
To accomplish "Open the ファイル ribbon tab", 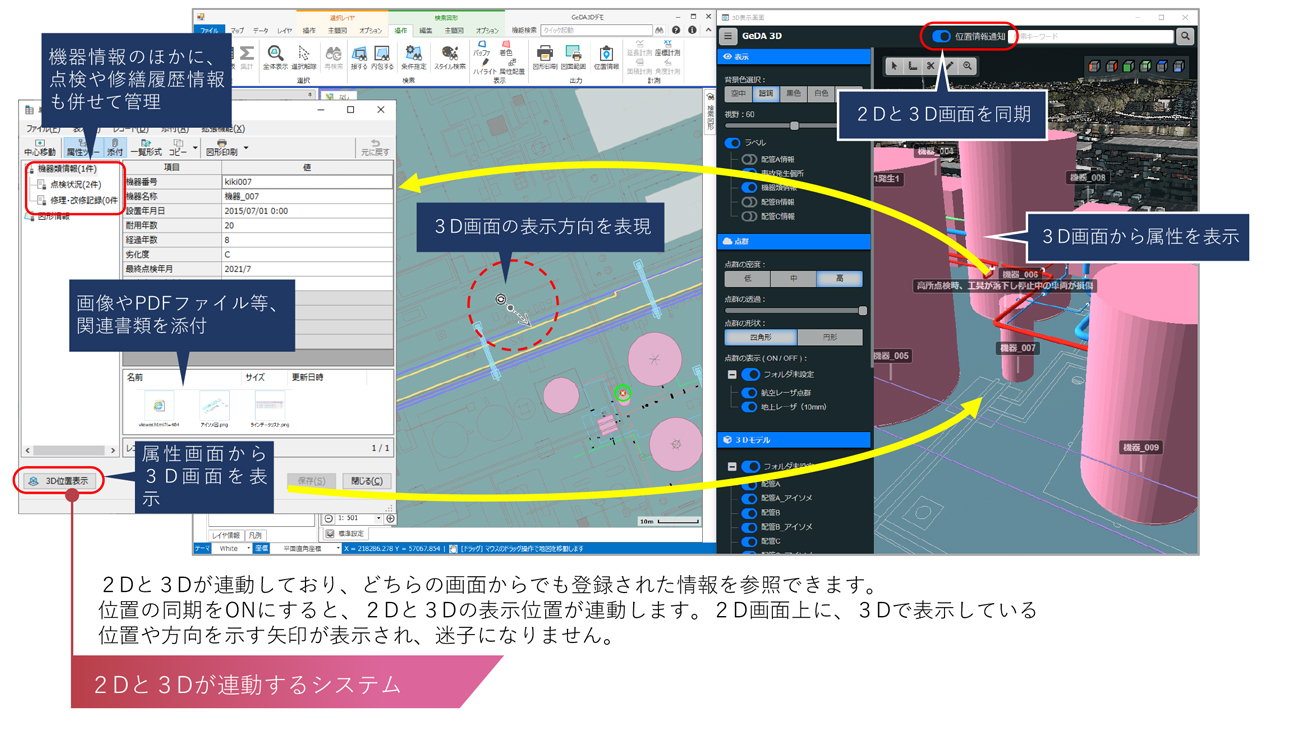I will pos(208,31).
